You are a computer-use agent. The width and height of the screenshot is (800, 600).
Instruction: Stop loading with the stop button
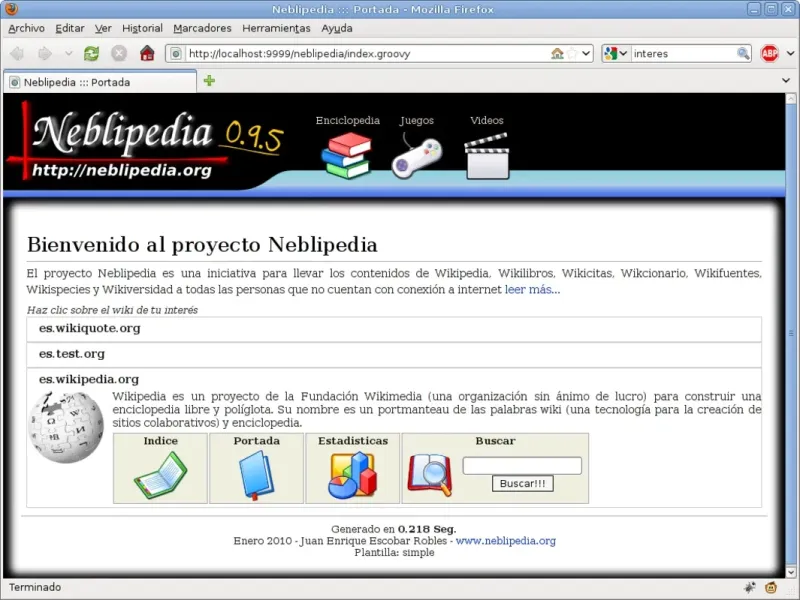coord(119,53)
